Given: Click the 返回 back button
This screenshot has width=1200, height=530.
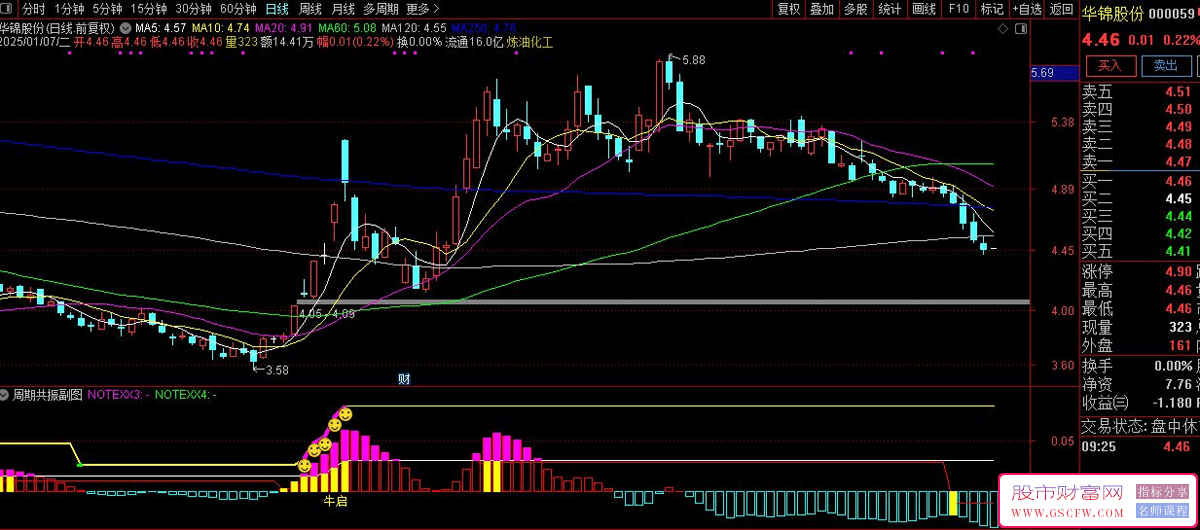Looking at the screenshot, I should tap(1061, 9).
